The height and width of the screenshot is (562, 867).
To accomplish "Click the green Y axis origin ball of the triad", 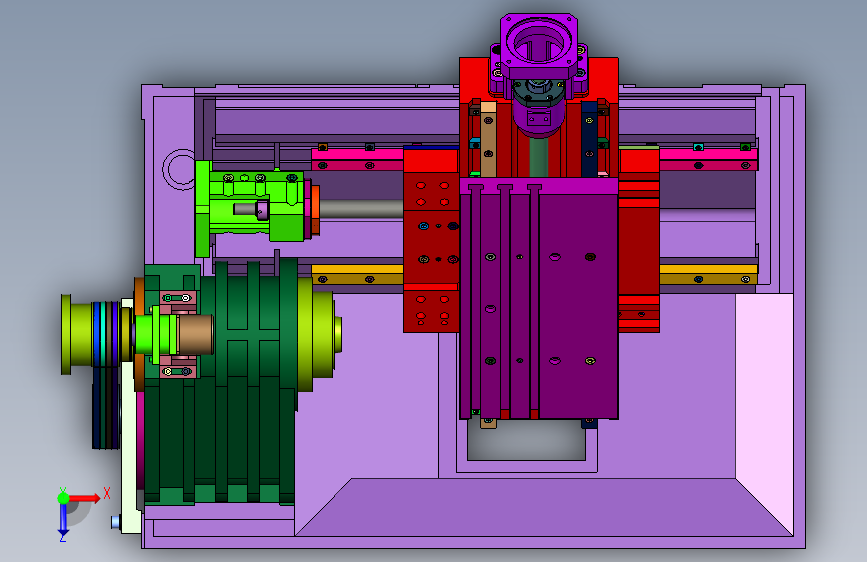I will (63, 498).
